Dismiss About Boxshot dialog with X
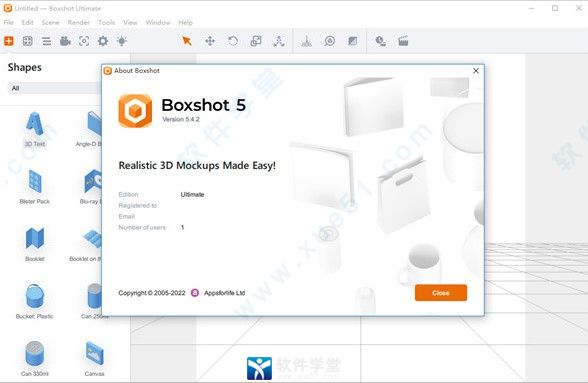Viewport: 588px width, 383px height. point(476,71)
